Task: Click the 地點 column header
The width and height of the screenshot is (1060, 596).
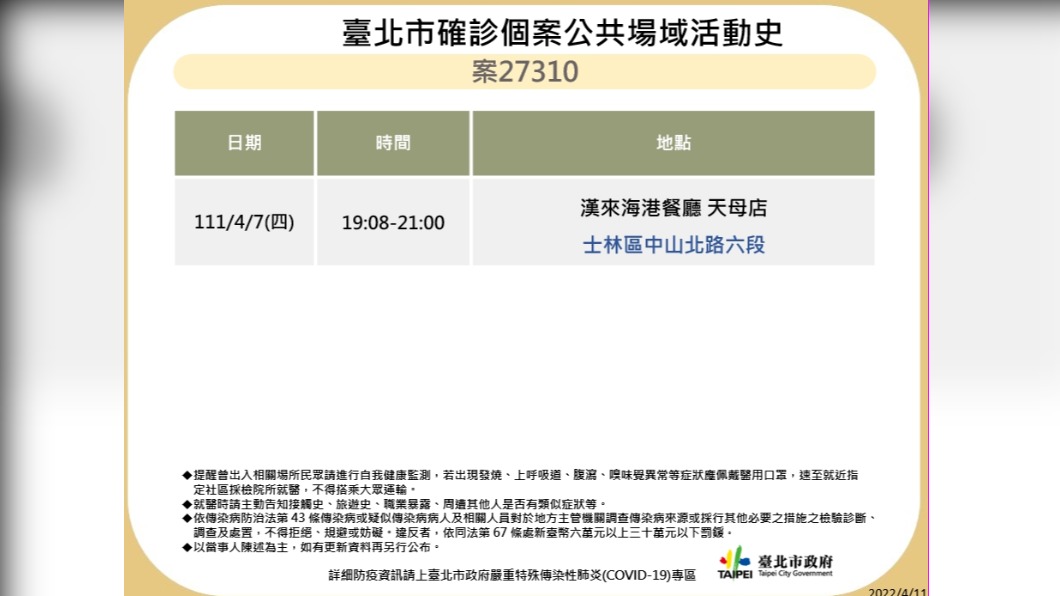Action: pos(673,143)
